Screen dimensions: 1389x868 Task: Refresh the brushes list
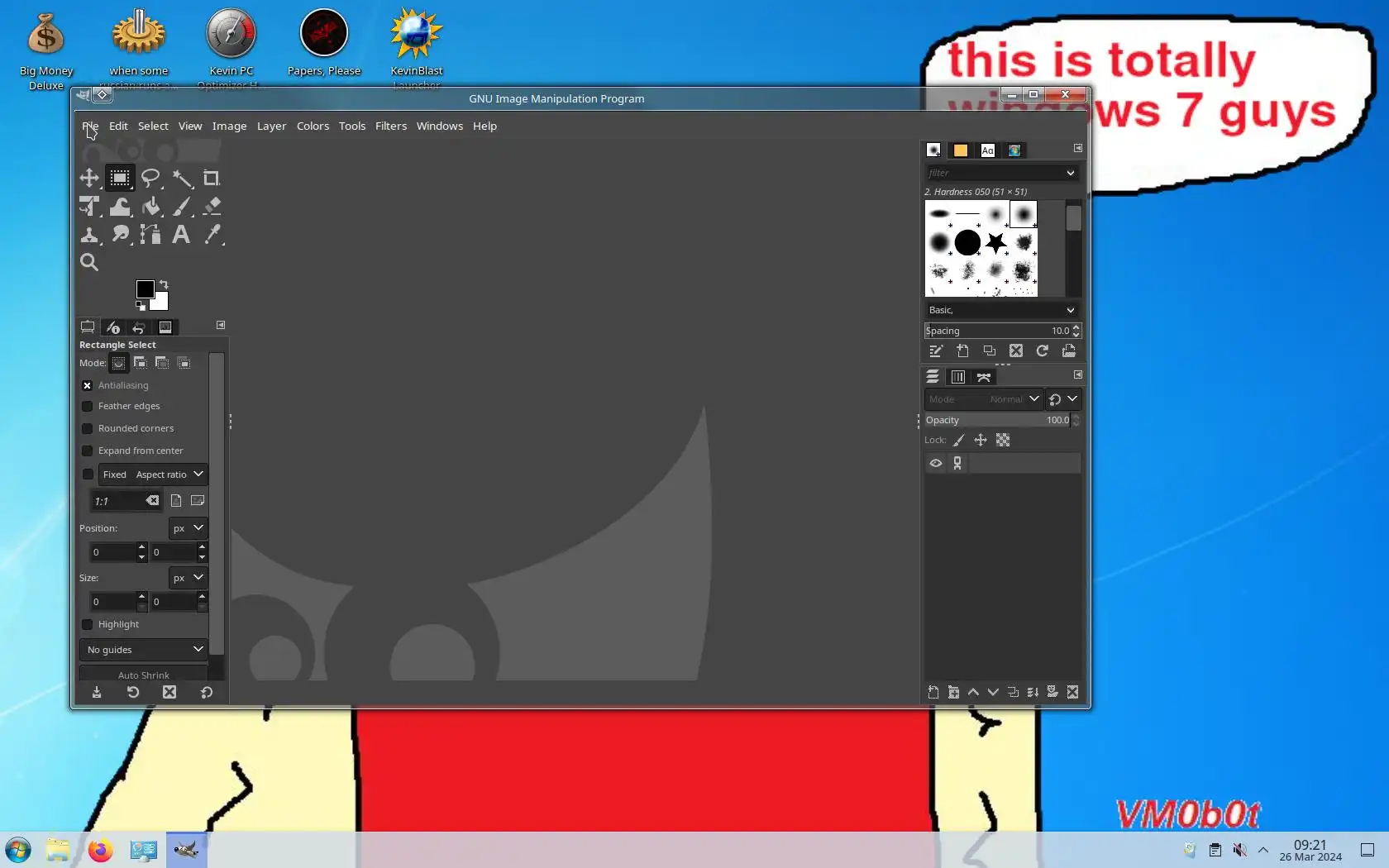[x=1043, y=351]
